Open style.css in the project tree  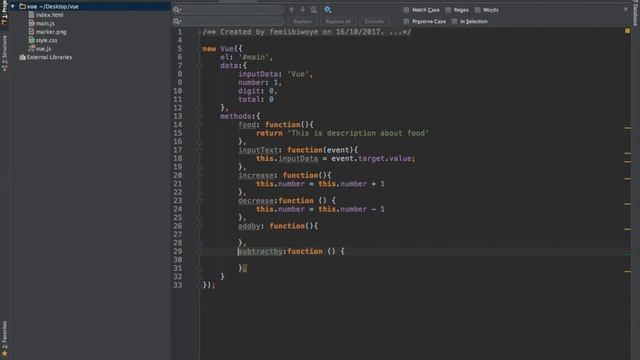47,40
